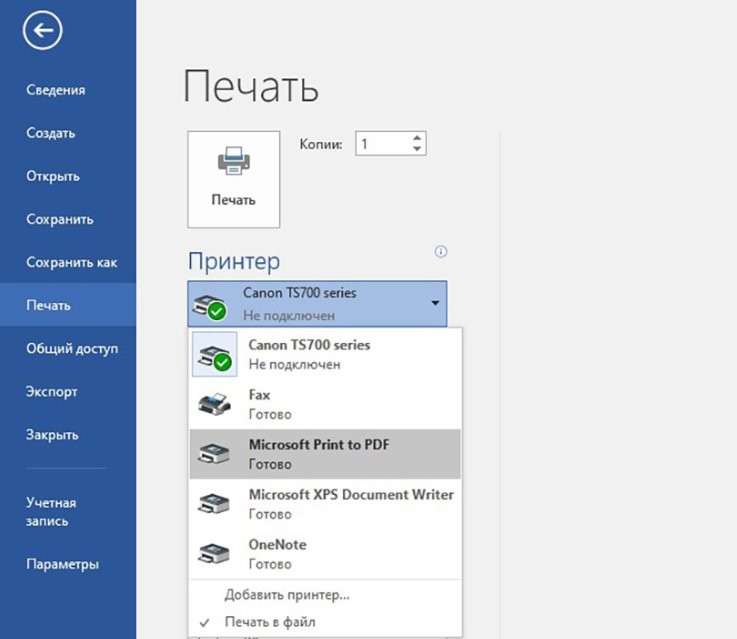Collapse the printer dropdown arrow
This screenshot has height=639, width=737.
[435, 303]
